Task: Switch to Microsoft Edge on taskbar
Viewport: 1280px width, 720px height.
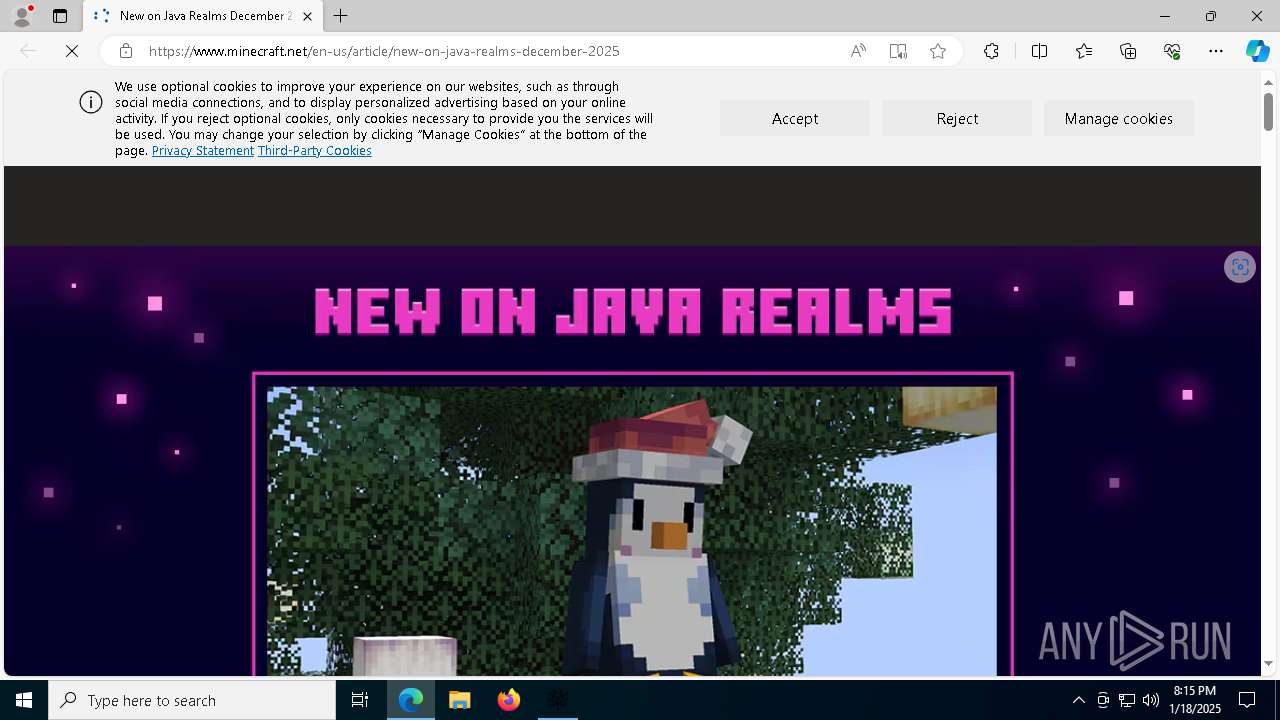Action: point(411,700)
